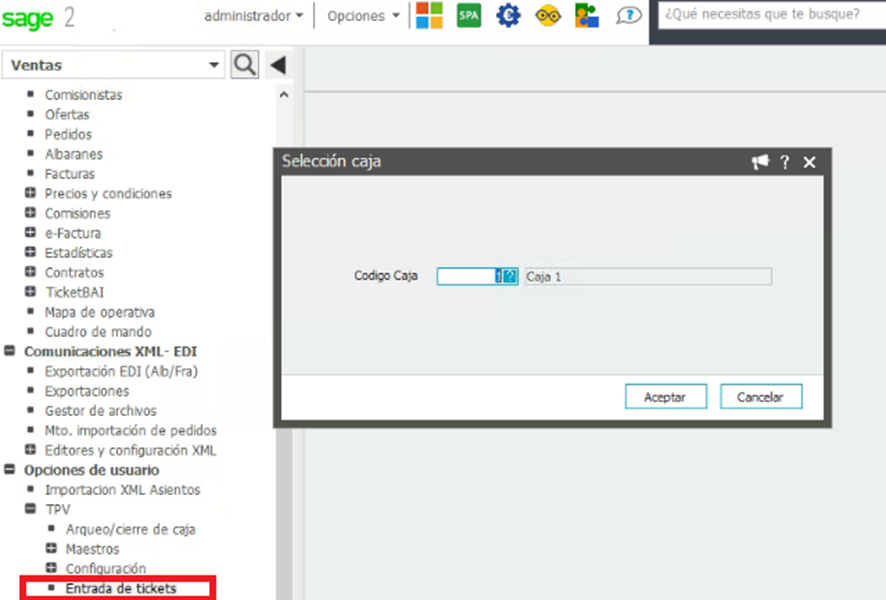Open Ofertas menu item
This screenshot has width=886, height=600.
[67, 115]
